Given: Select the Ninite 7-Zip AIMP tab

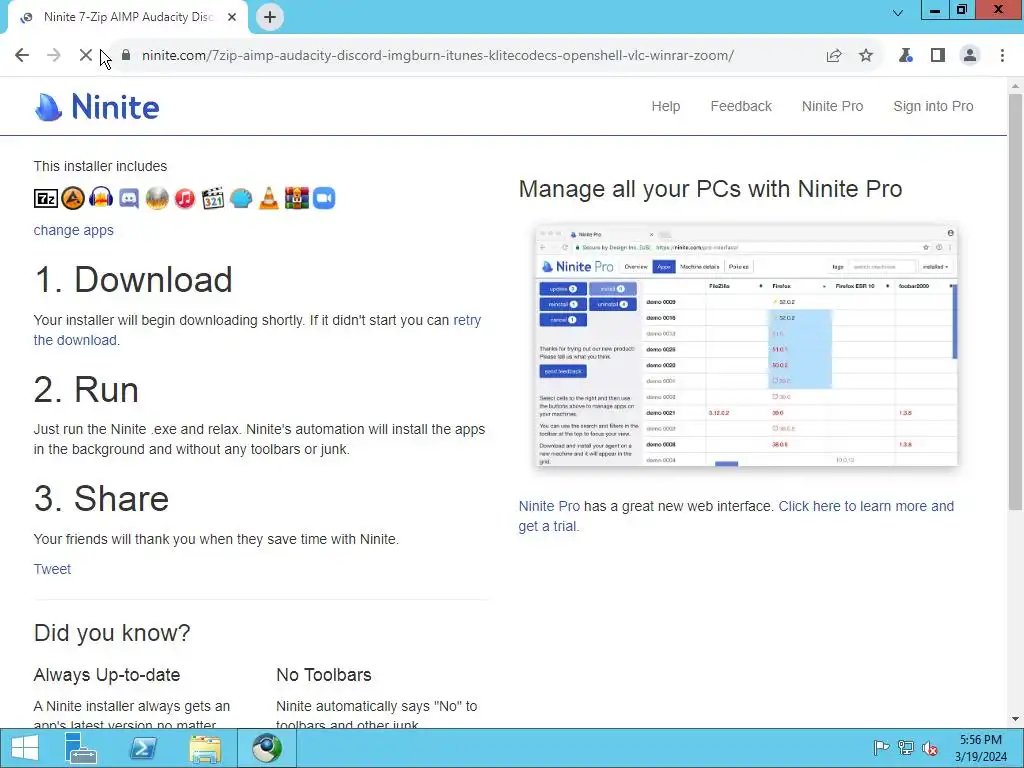Looking at the screenshot, I should (x=127, y=17).
